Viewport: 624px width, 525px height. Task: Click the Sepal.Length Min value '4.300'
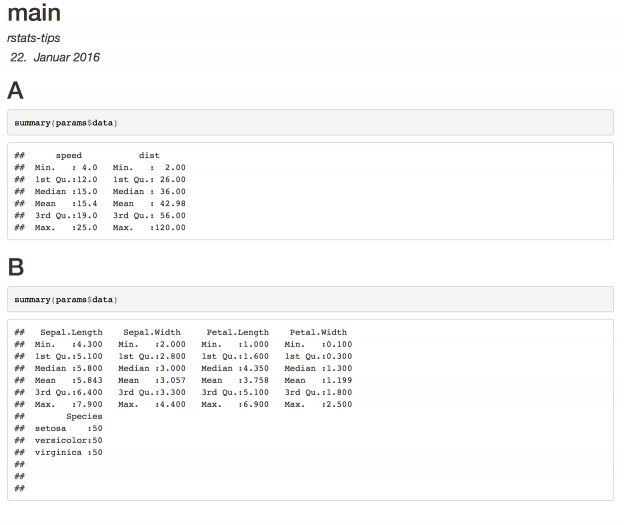point(90,344)
